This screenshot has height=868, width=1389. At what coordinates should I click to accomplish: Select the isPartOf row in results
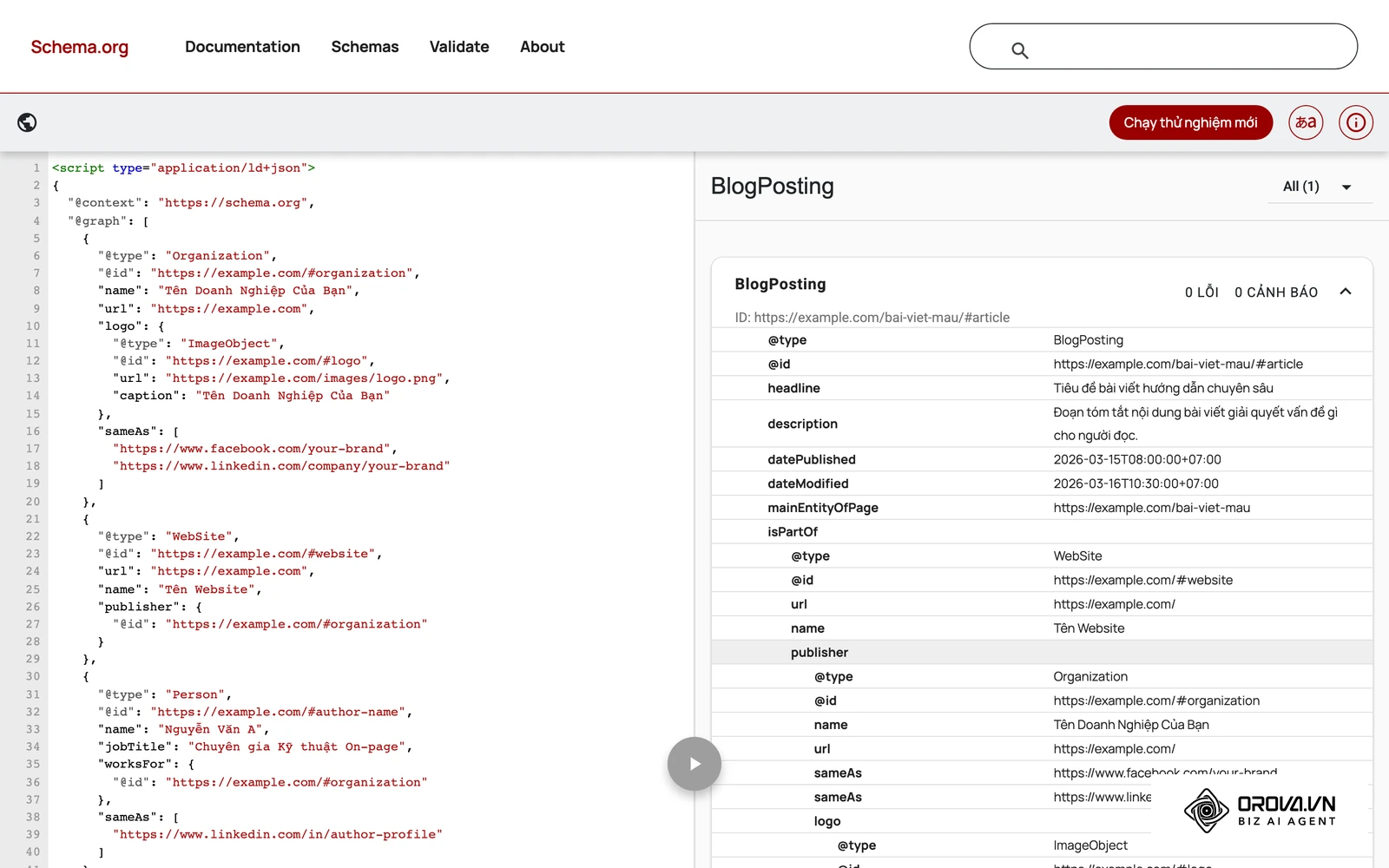click(1042, 532)
